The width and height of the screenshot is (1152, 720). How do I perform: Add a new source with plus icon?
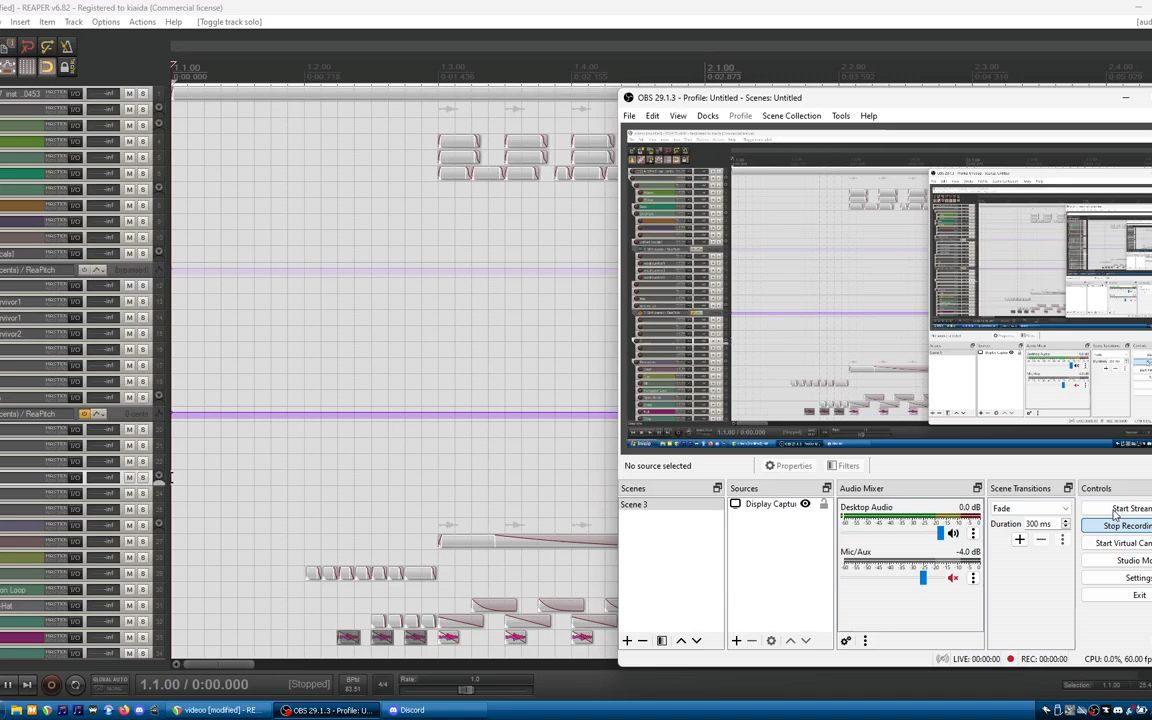pos(736,641)
